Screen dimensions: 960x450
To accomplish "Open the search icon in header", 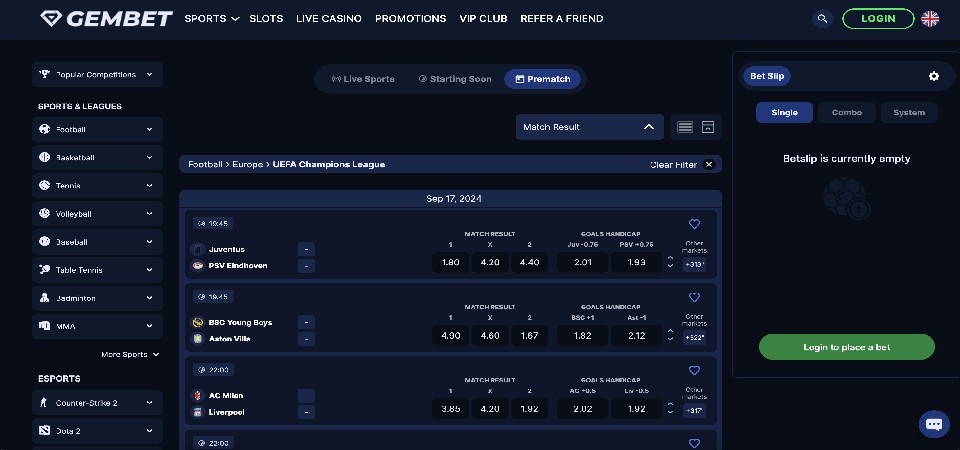I will pyautogui.click(x=822, y=19).
